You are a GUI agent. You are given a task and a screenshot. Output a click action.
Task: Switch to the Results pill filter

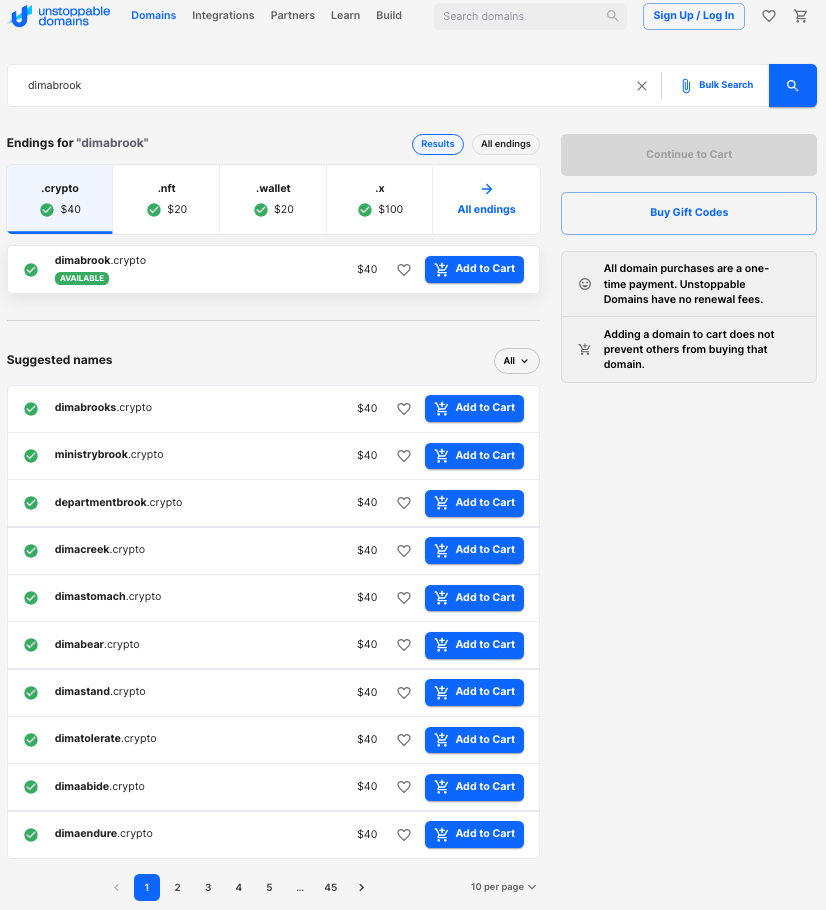438,144
